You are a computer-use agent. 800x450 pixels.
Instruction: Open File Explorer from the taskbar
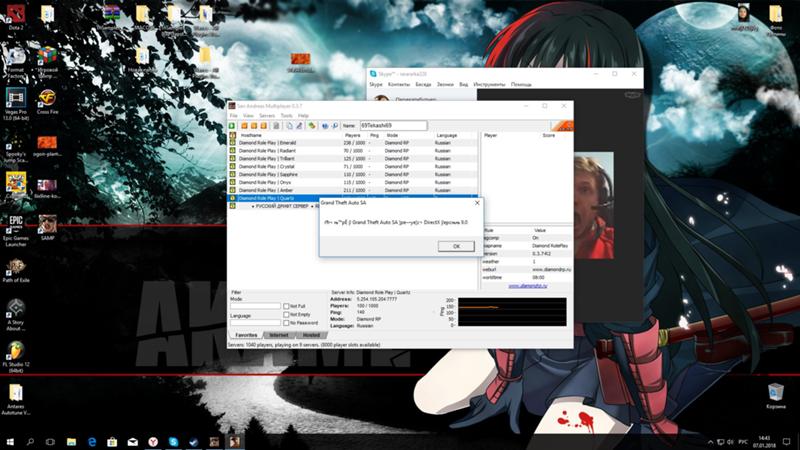point(71,442)
